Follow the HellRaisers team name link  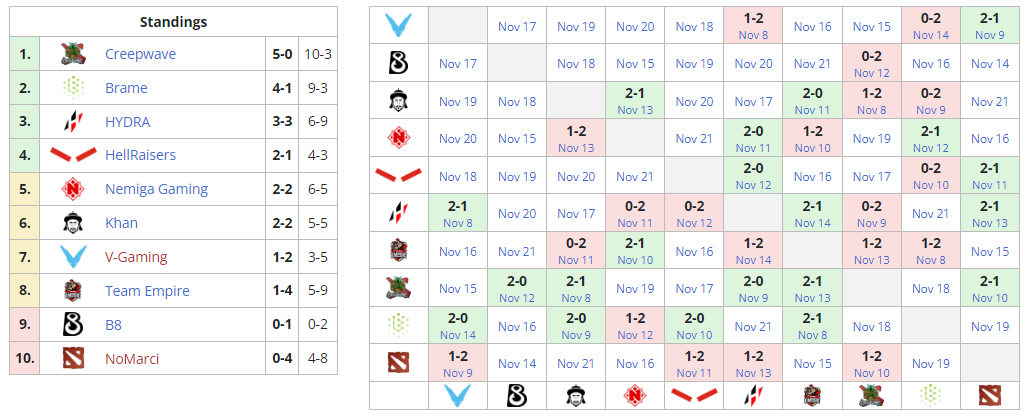140,155
